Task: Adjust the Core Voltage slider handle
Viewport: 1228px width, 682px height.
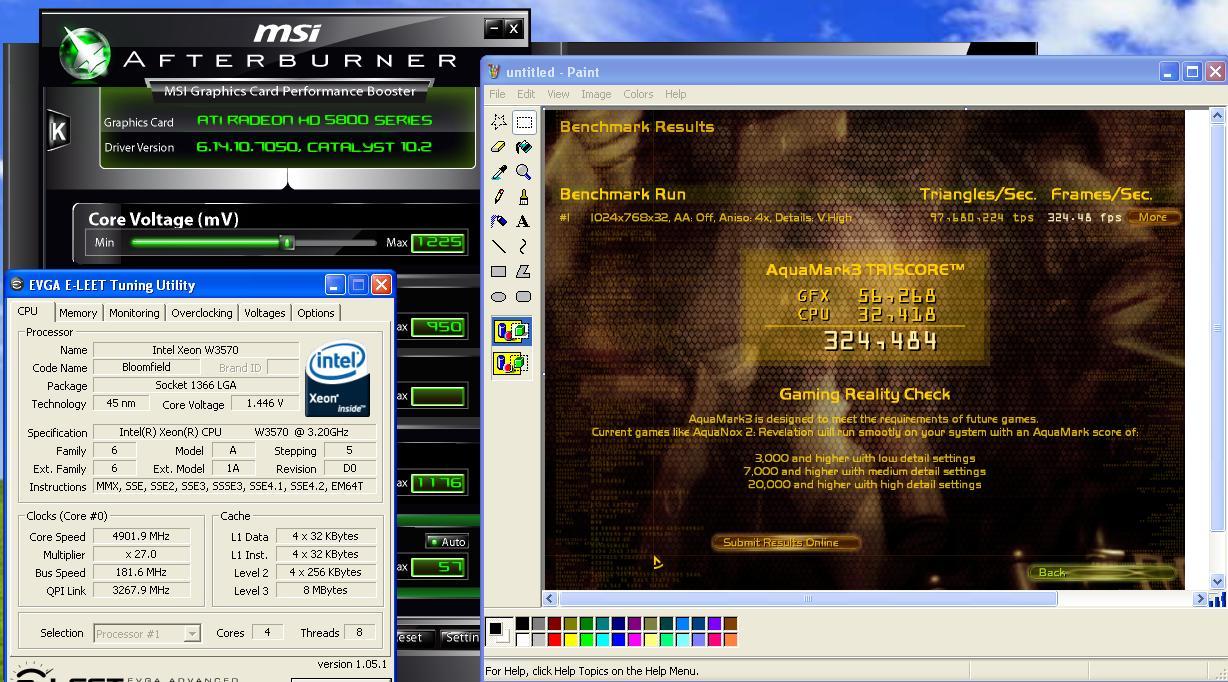Action: point(287,242)
